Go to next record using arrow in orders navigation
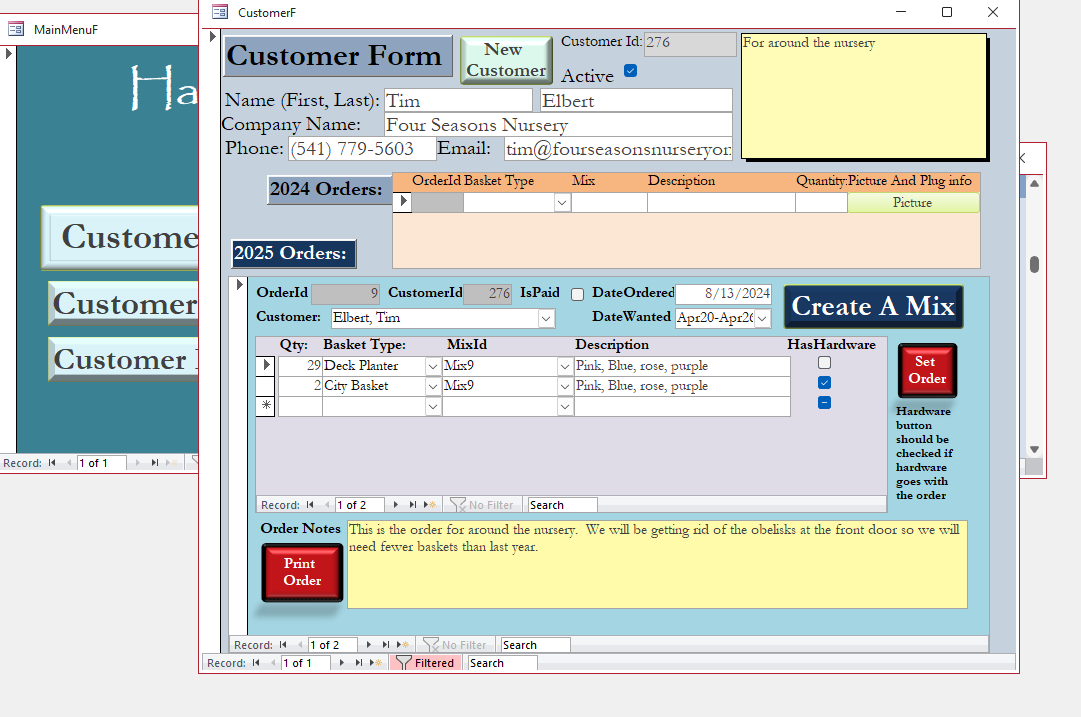Viewport: 1081px width, 717px height. pos(369,644)
